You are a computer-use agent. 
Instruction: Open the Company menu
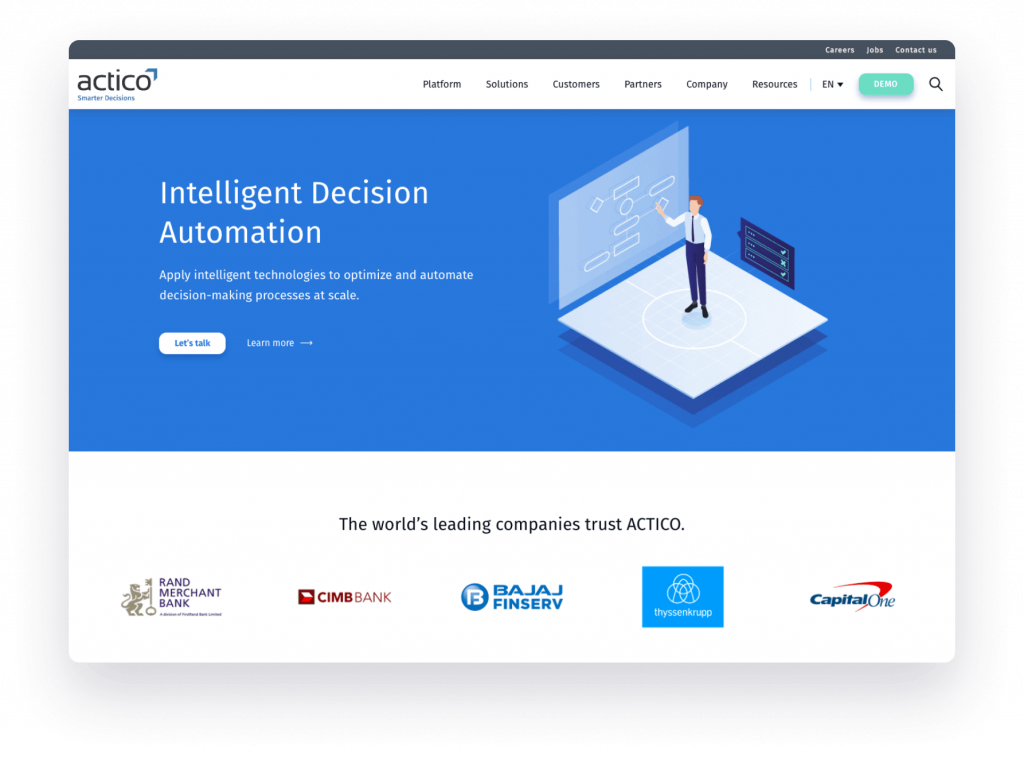(707, 84)
